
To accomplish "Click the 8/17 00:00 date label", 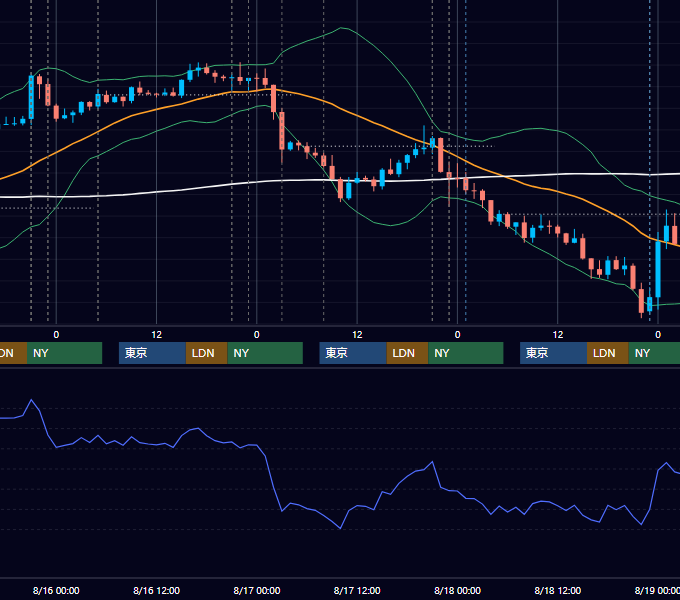I will coord(257,590).
